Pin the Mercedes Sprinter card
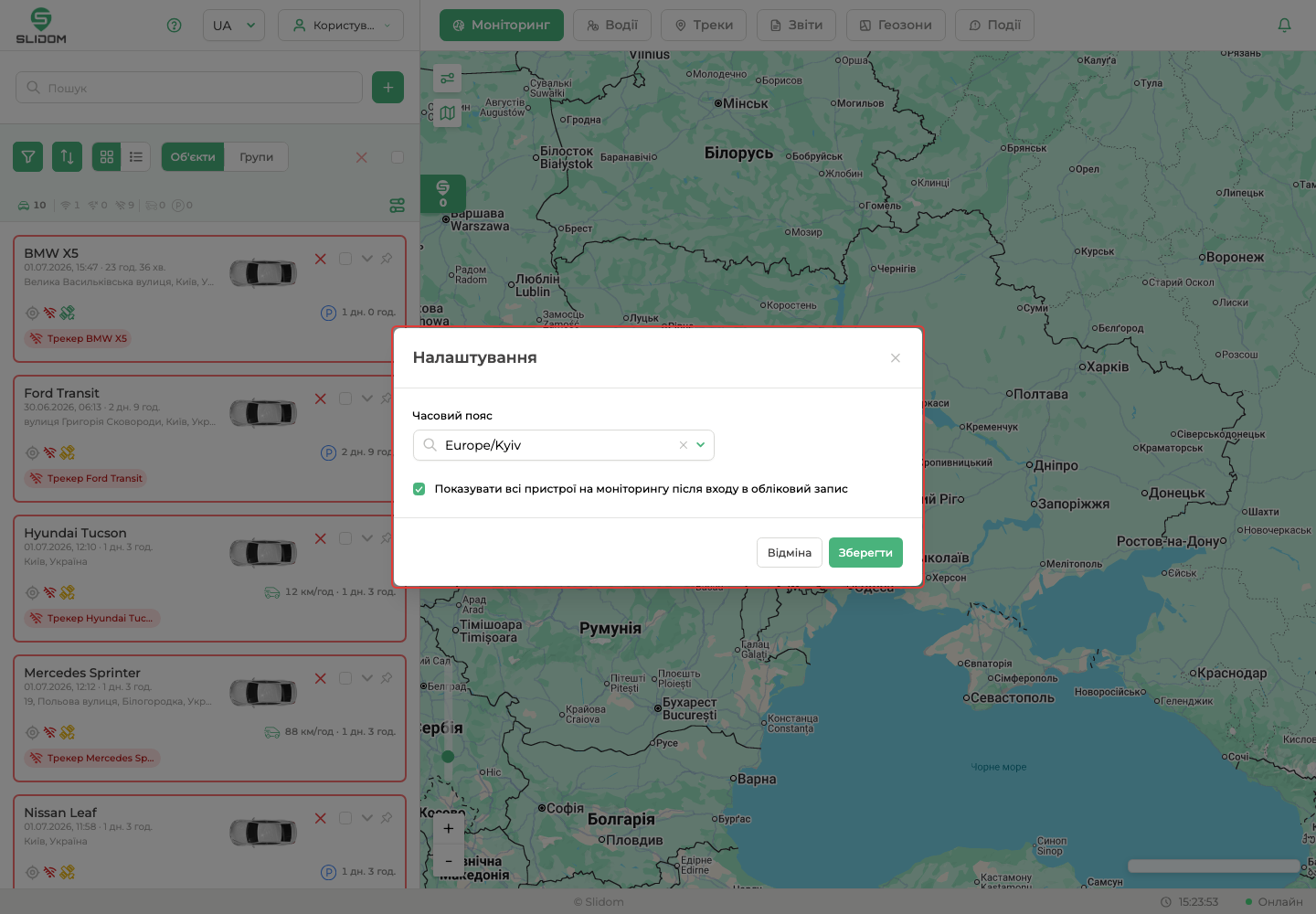 click(x=387, y=678)
